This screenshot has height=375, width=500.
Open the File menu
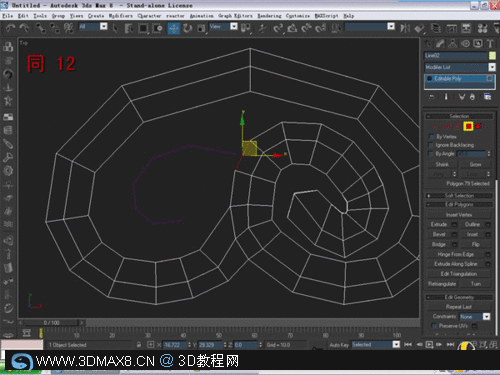[8, 16]
